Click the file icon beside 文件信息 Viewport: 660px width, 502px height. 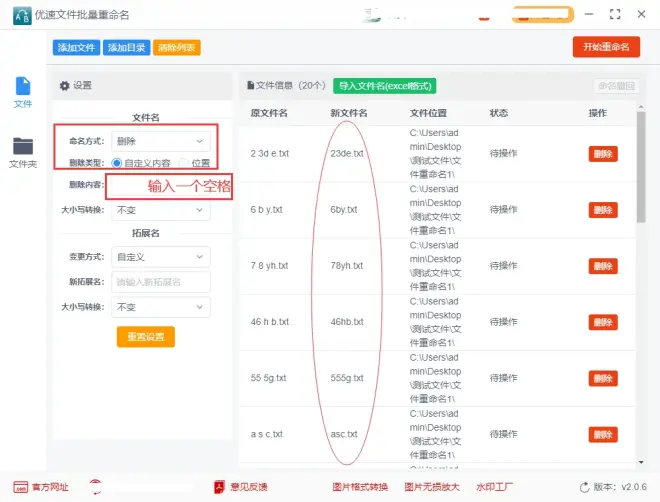(251, 86)
